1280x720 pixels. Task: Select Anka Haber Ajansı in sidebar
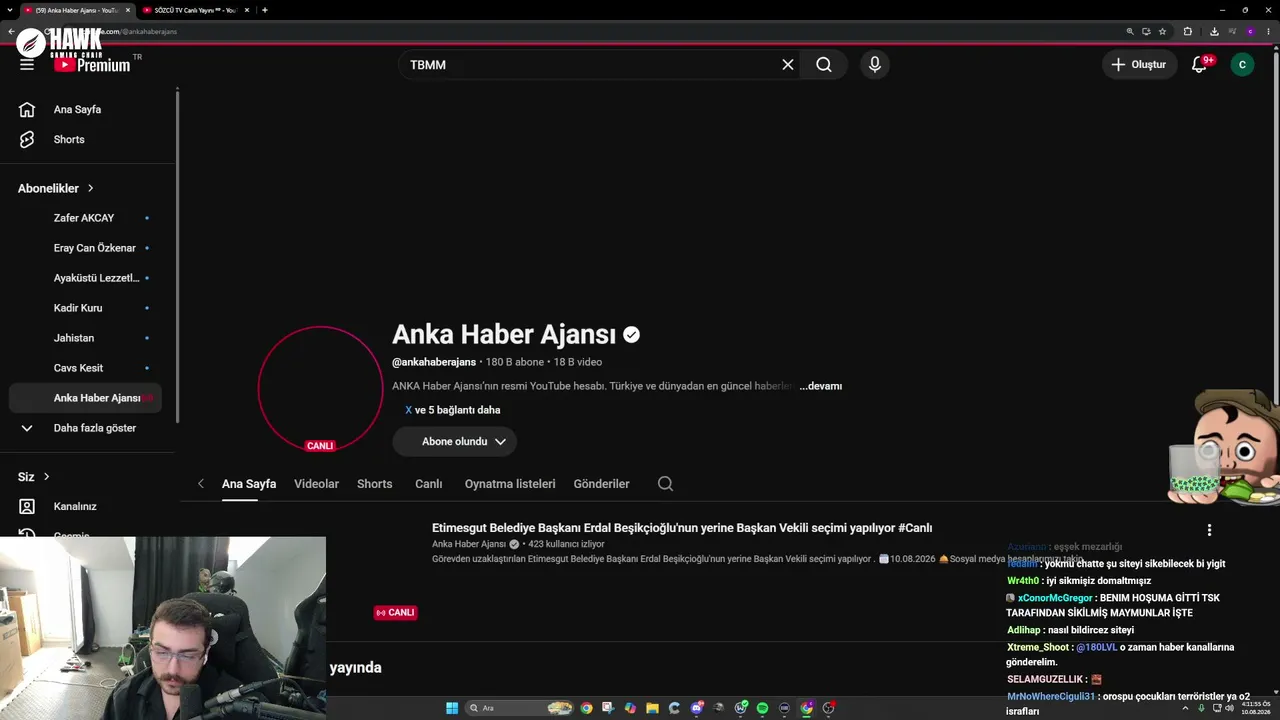(86, 398)
